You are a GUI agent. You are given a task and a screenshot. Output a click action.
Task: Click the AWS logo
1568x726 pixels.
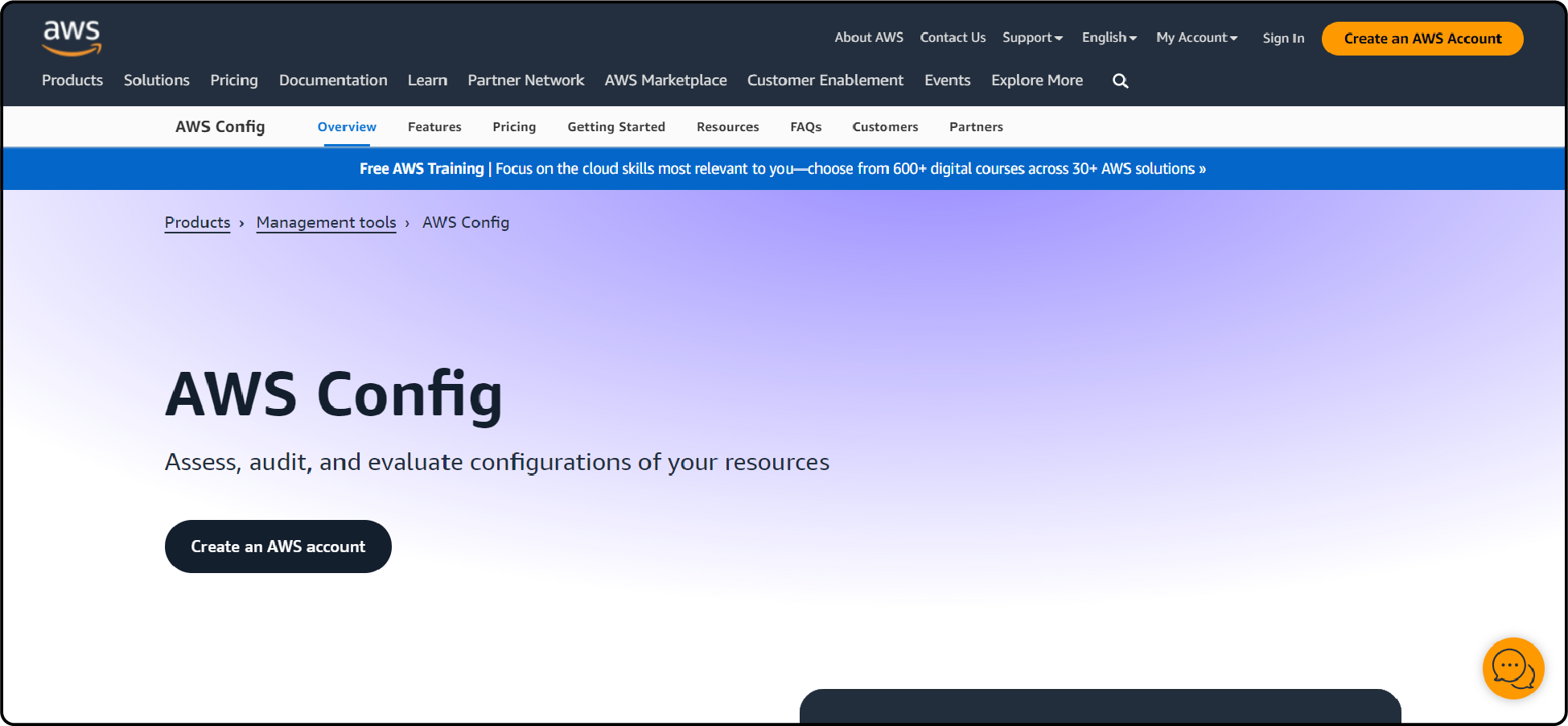(x=72, y=38)
